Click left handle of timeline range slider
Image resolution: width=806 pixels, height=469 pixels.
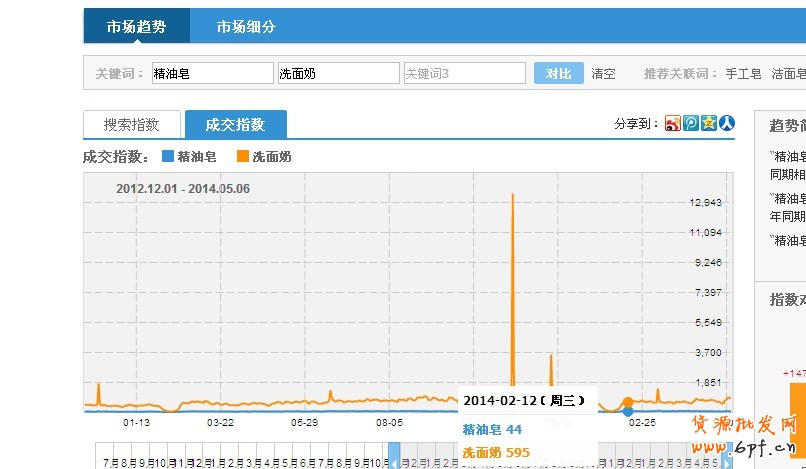[x=394, y=460]
